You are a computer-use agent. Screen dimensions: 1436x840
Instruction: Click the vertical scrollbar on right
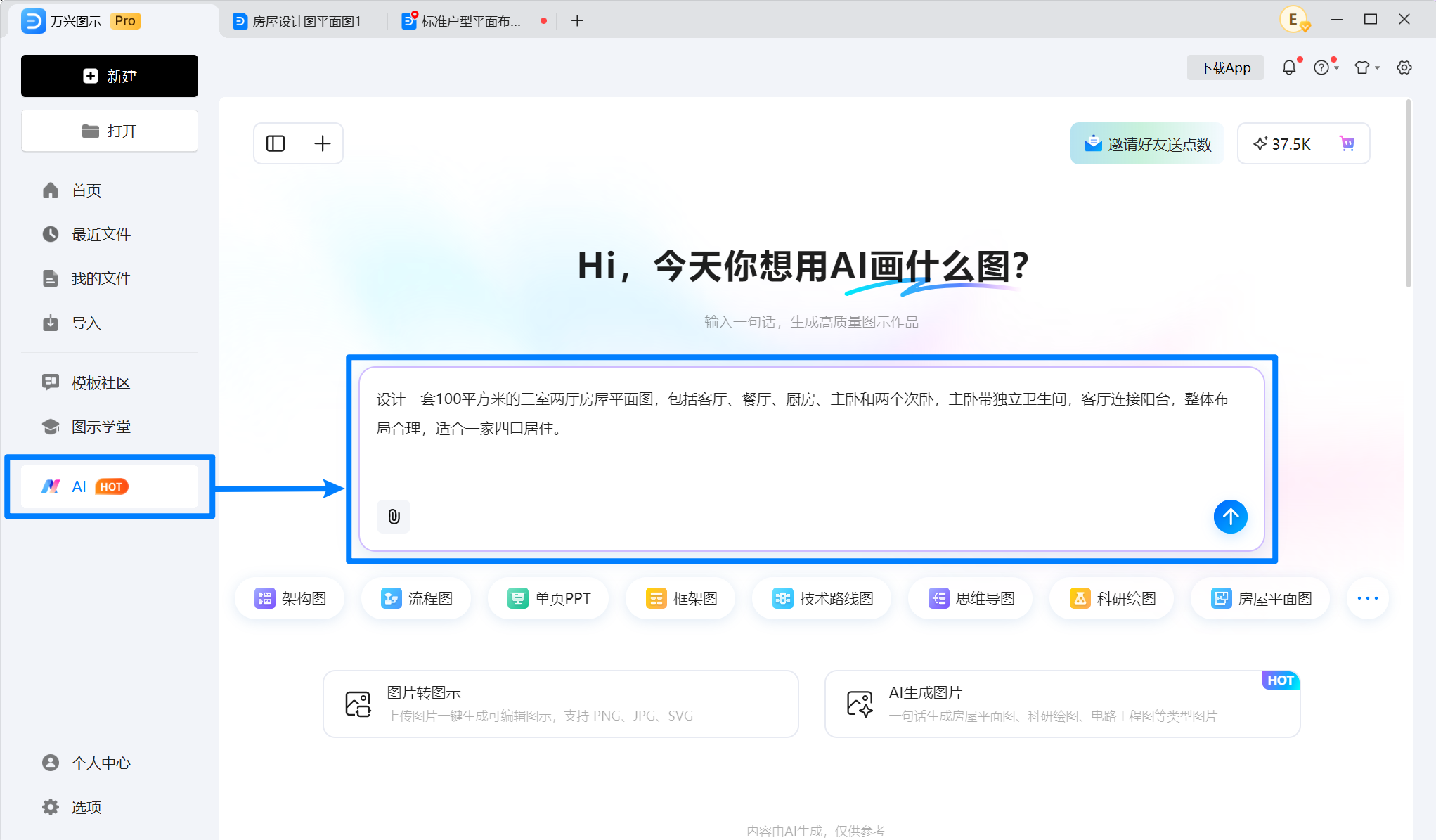click(x=1408, y=193)
